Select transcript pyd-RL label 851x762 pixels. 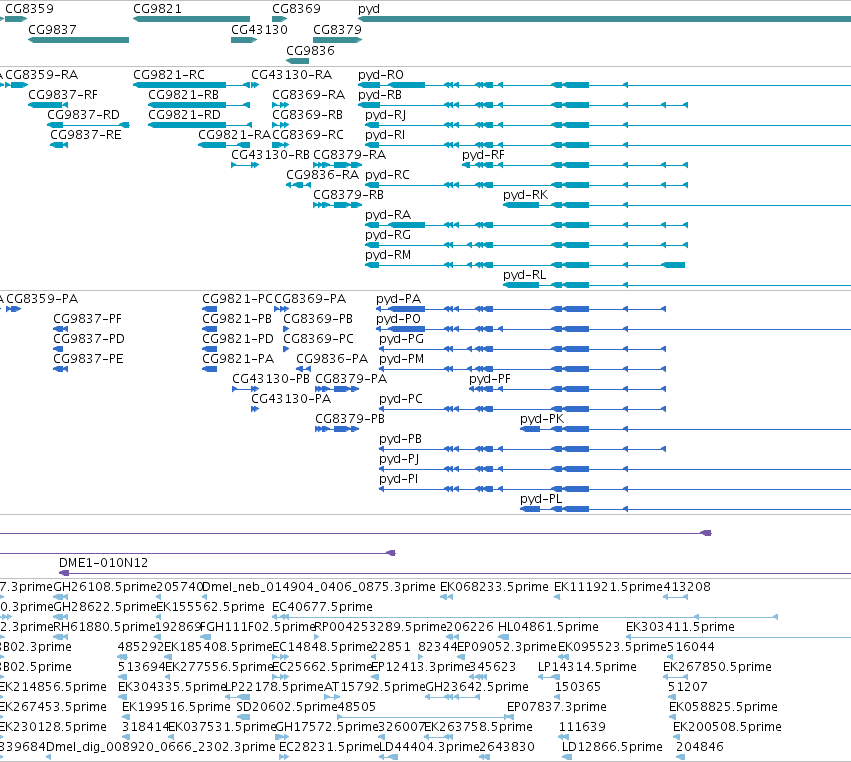524,275
